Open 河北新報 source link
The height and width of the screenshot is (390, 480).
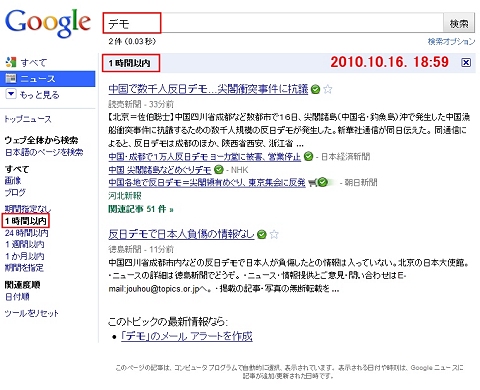[x=125, y=196]
